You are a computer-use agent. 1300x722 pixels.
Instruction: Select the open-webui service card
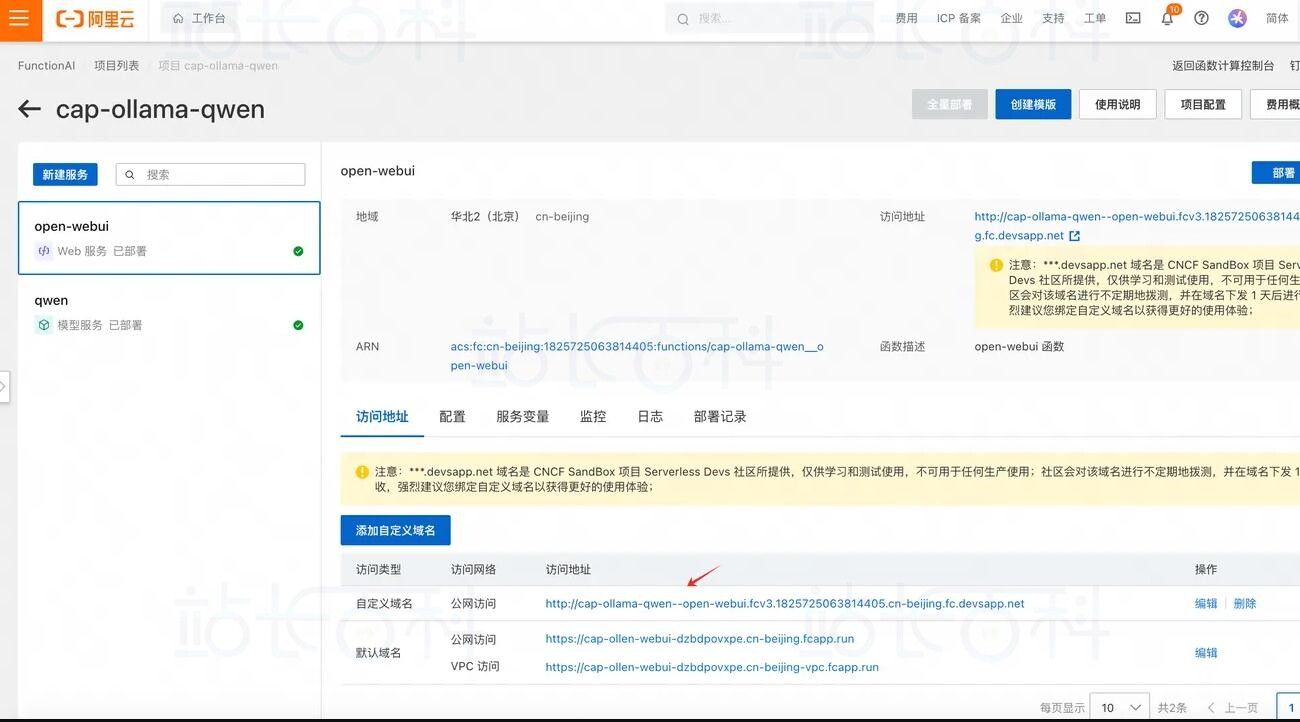169,238
